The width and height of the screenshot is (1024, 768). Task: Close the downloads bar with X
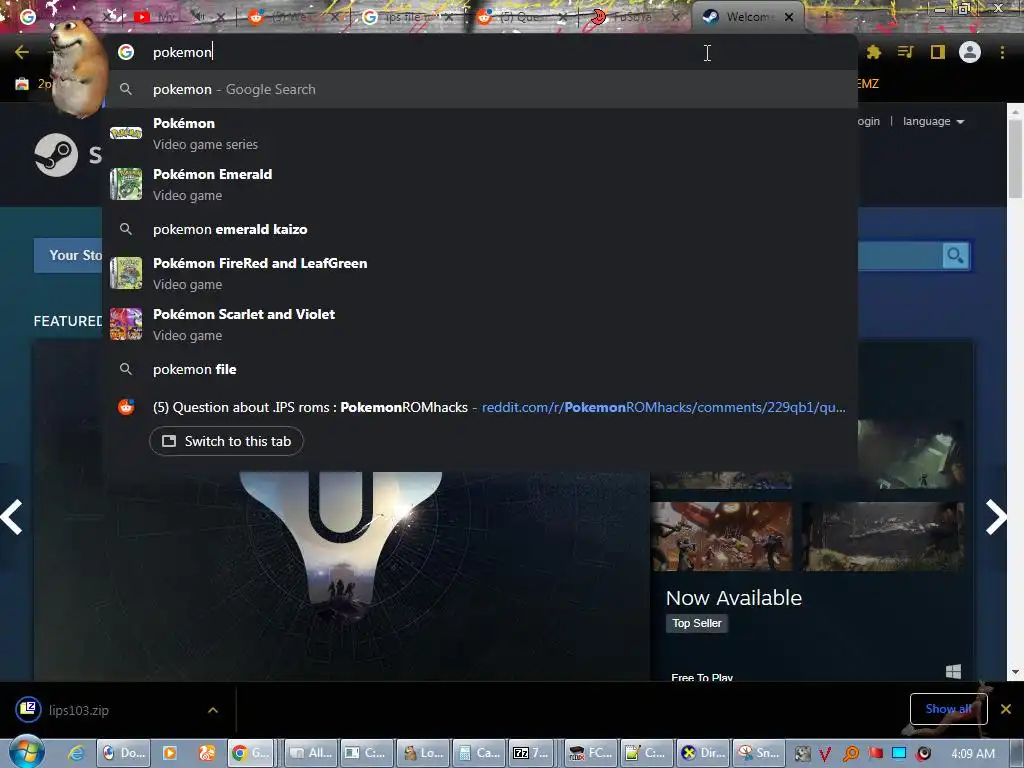pos(1006,709)
